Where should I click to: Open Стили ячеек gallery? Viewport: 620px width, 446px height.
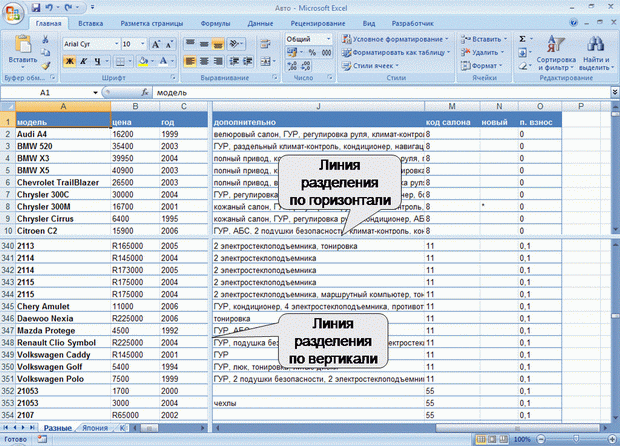[370, 66]
